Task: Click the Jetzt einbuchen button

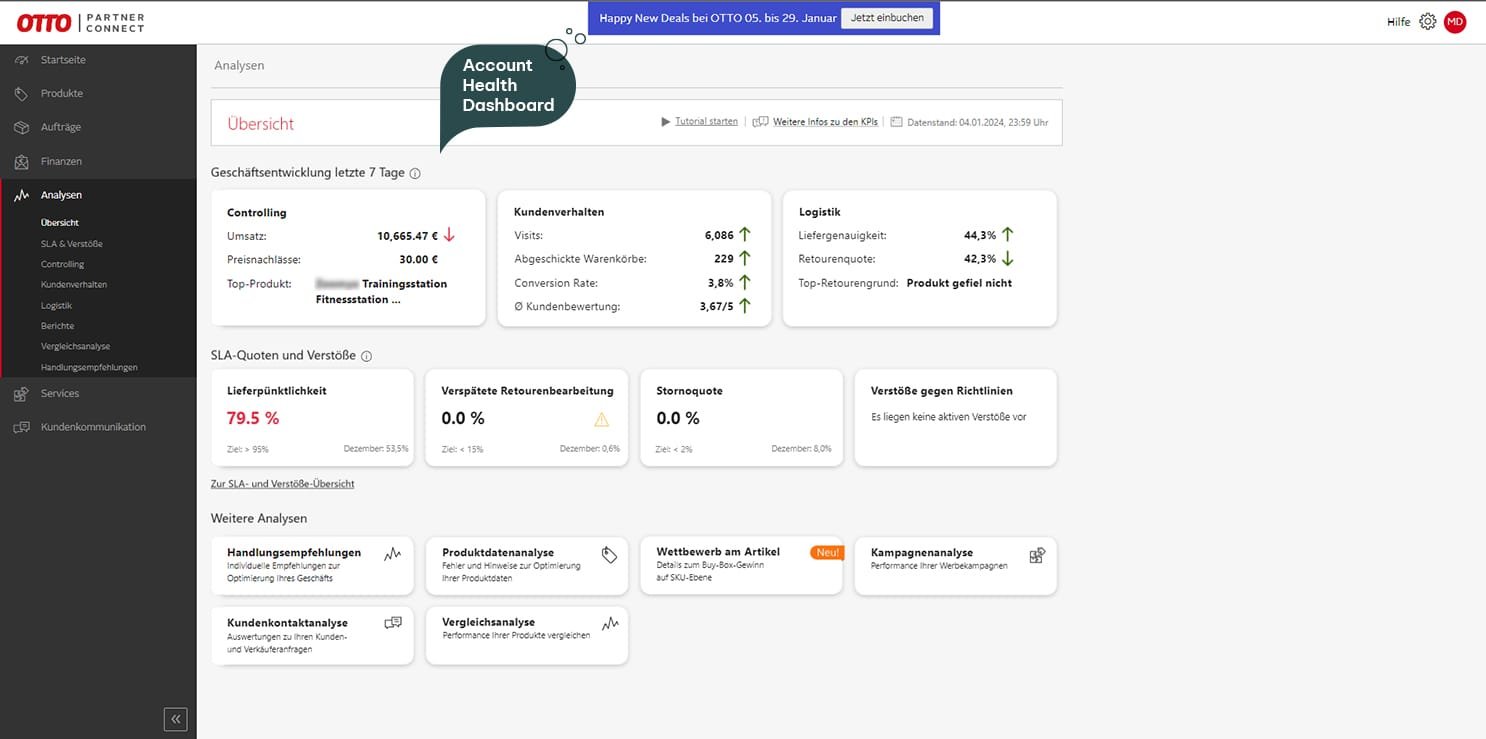Action: point(887,18)
